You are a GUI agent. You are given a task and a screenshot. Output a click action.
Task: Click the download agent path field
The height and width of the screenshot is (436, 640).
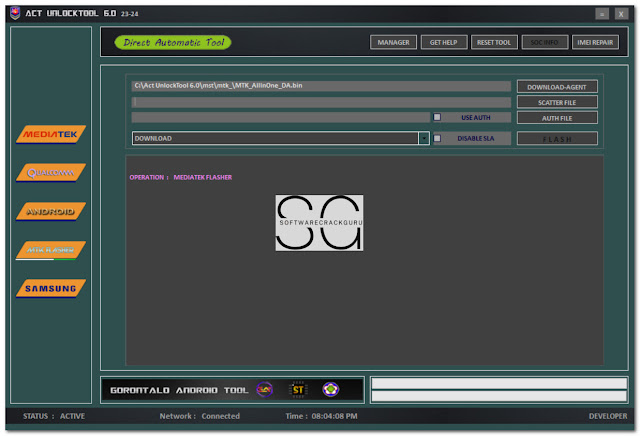tap(321, 86)
